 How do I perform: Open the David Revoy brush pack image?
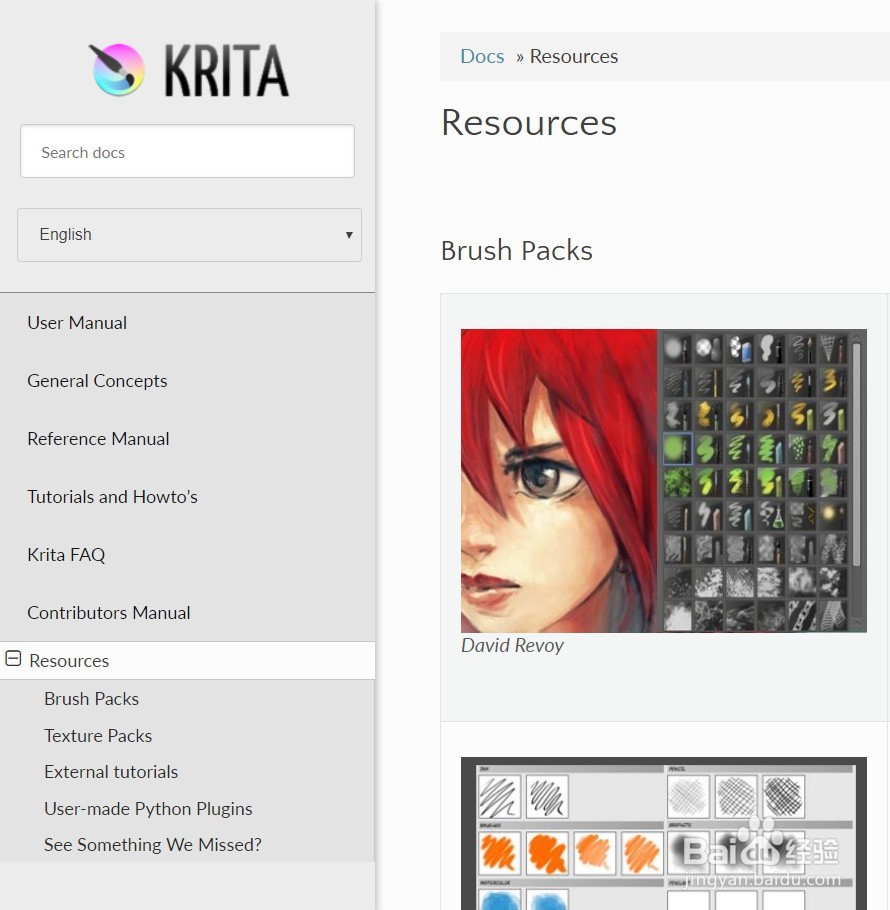pos(664,481)
